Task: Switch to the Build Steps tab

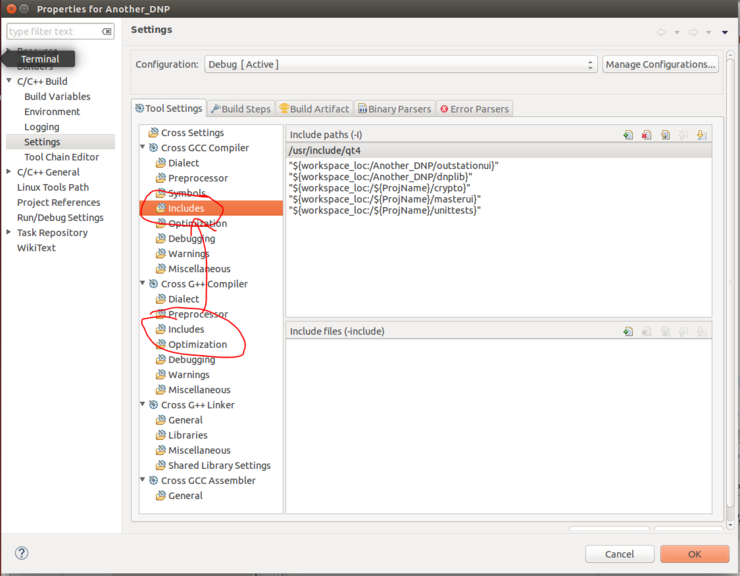Action: (240, 109)
